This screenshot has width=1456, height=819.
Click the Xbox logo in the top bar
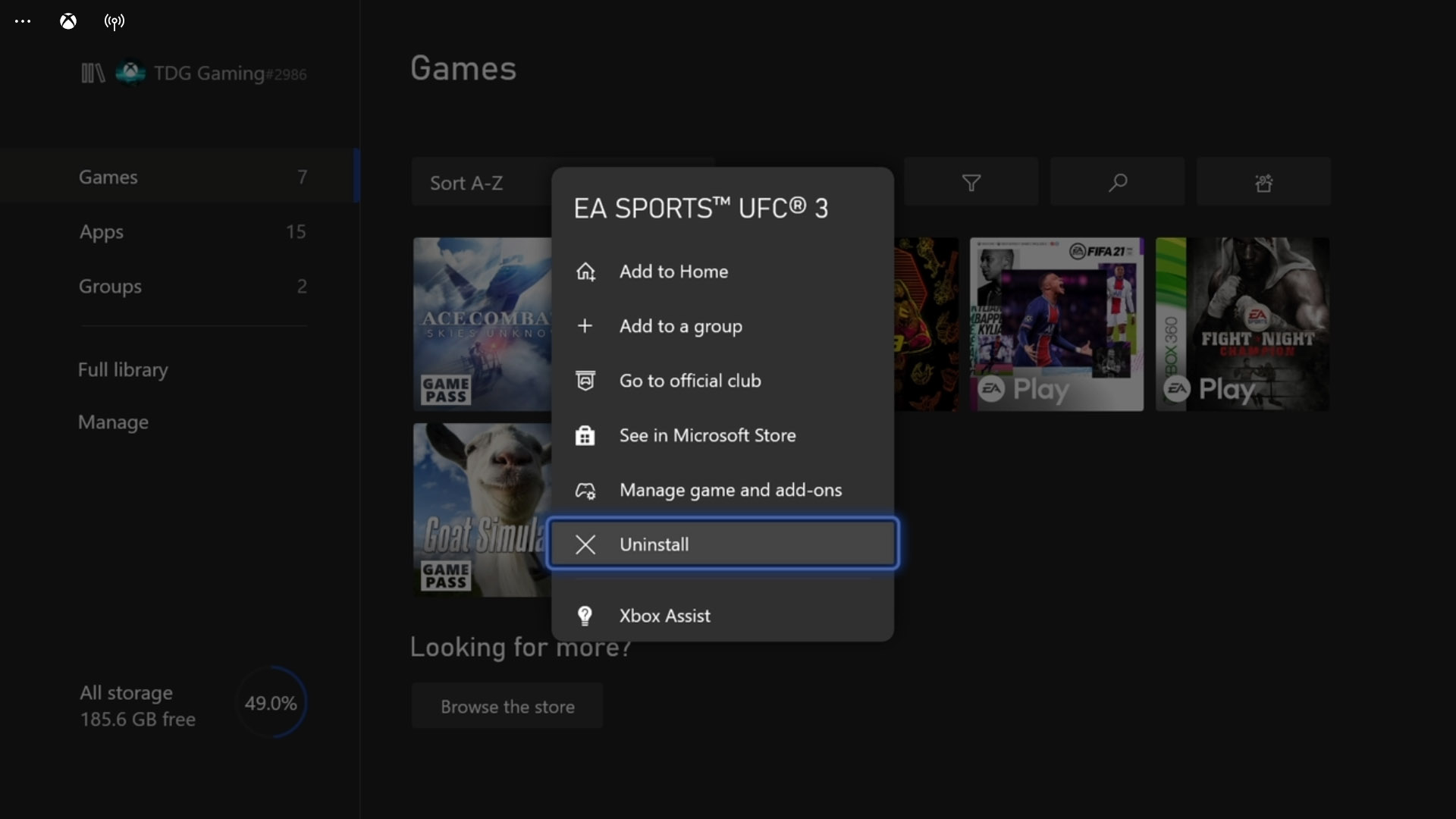(67, 20)
